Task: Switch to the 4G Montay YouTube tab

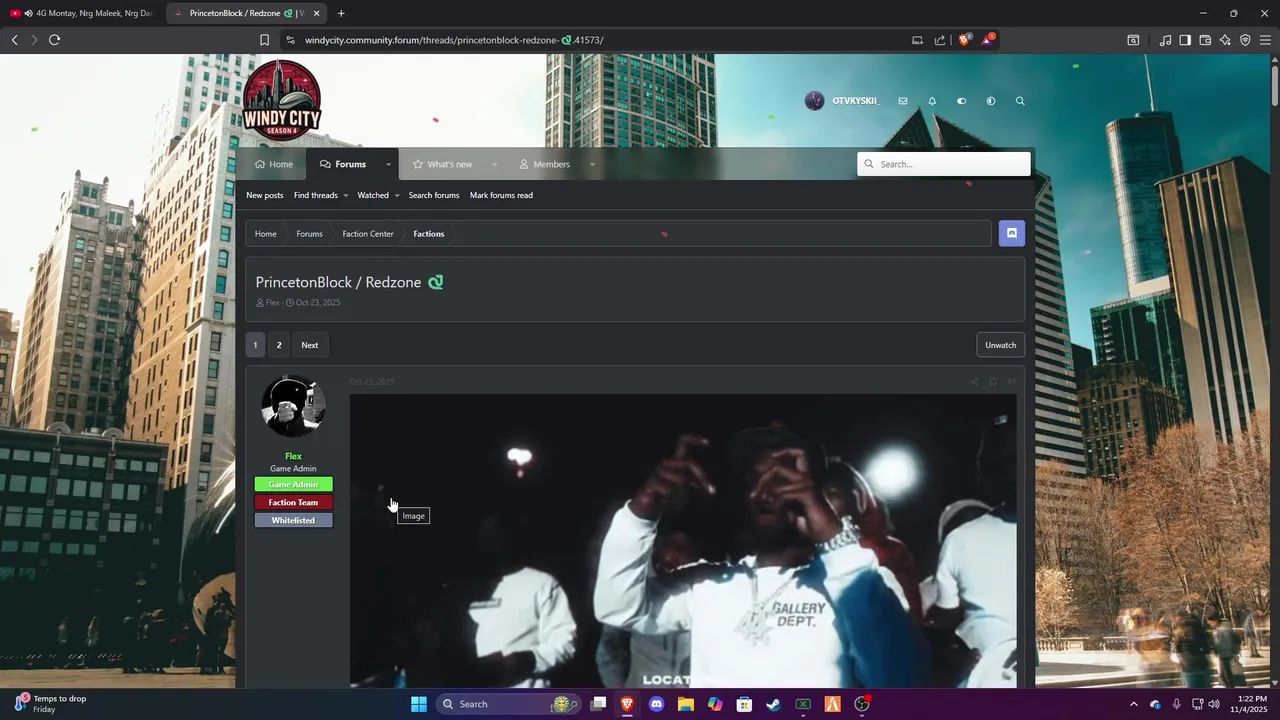Action: pos(81,13)
